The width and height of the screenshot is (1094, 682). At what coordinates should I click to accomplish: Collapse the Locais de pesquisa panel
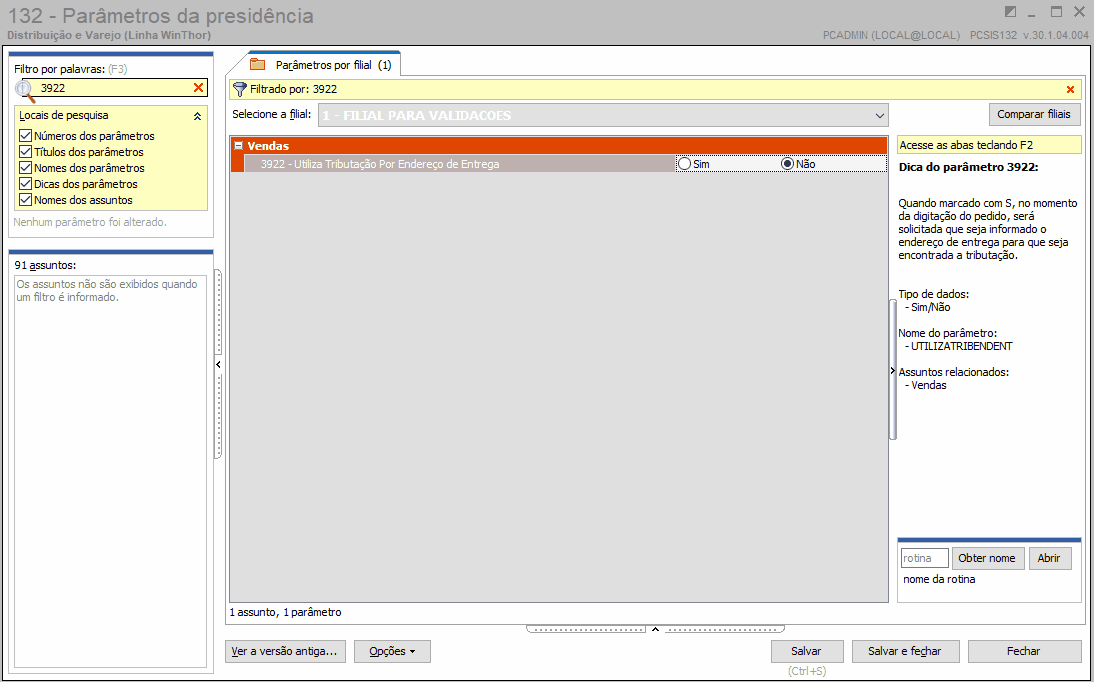pyautogui.click(x=197, y=116)
